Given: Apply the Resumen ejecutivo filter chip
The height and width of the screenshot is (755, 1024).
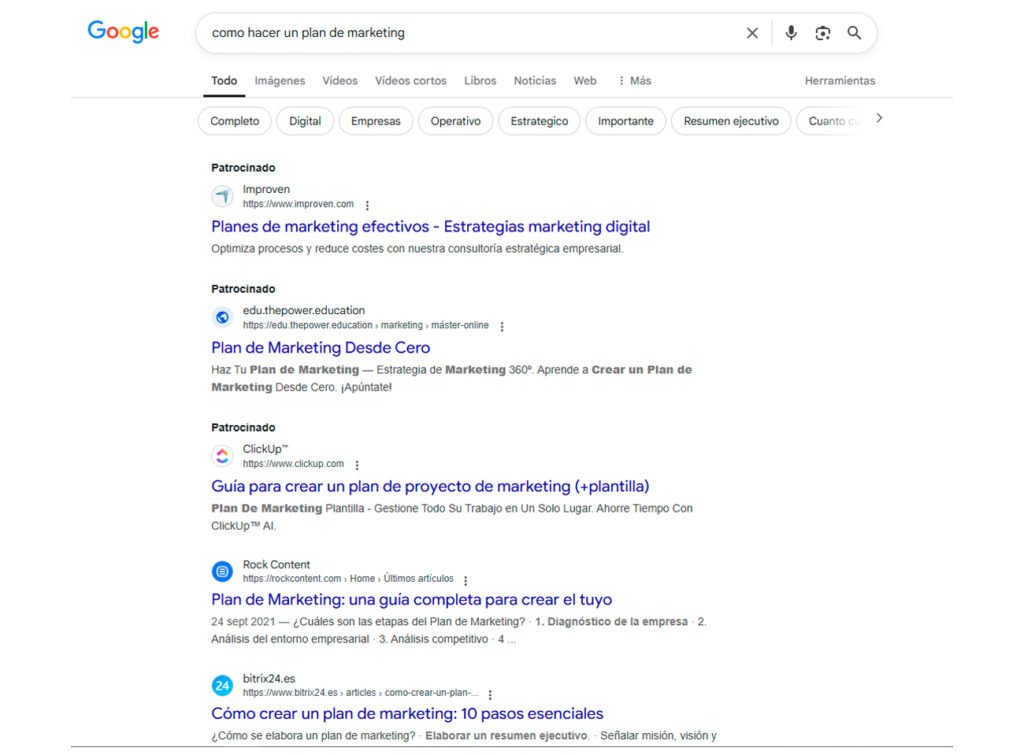Looking at the screenshot, I should point(731,121).
